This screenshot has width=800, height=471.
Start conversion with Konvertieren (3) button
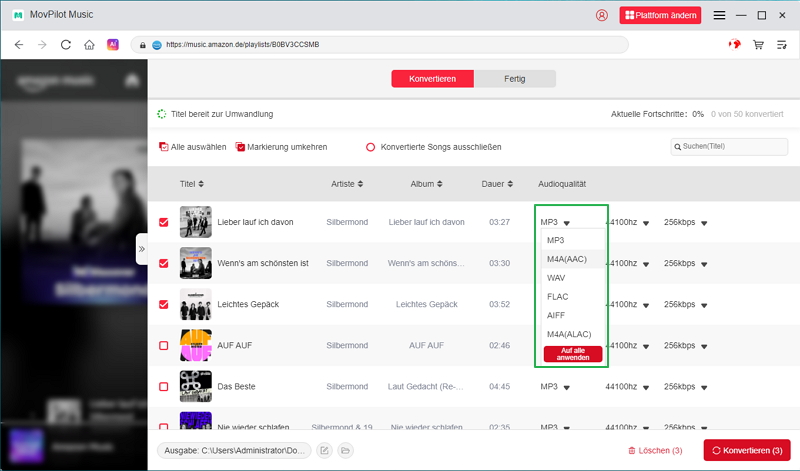point(746,451)
